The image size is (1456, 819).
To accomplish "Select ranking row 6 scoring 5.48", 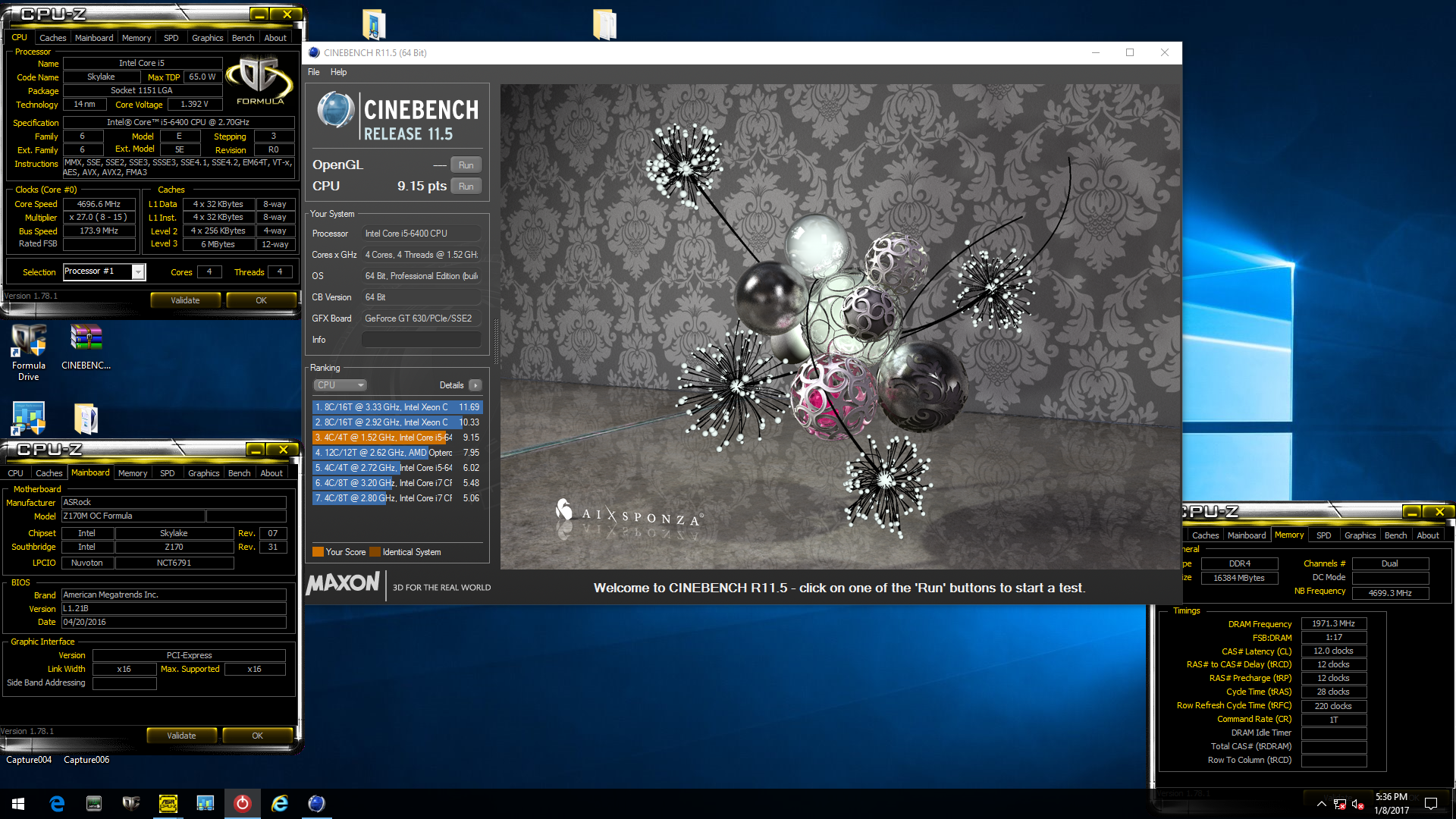I will pos(397,483).
